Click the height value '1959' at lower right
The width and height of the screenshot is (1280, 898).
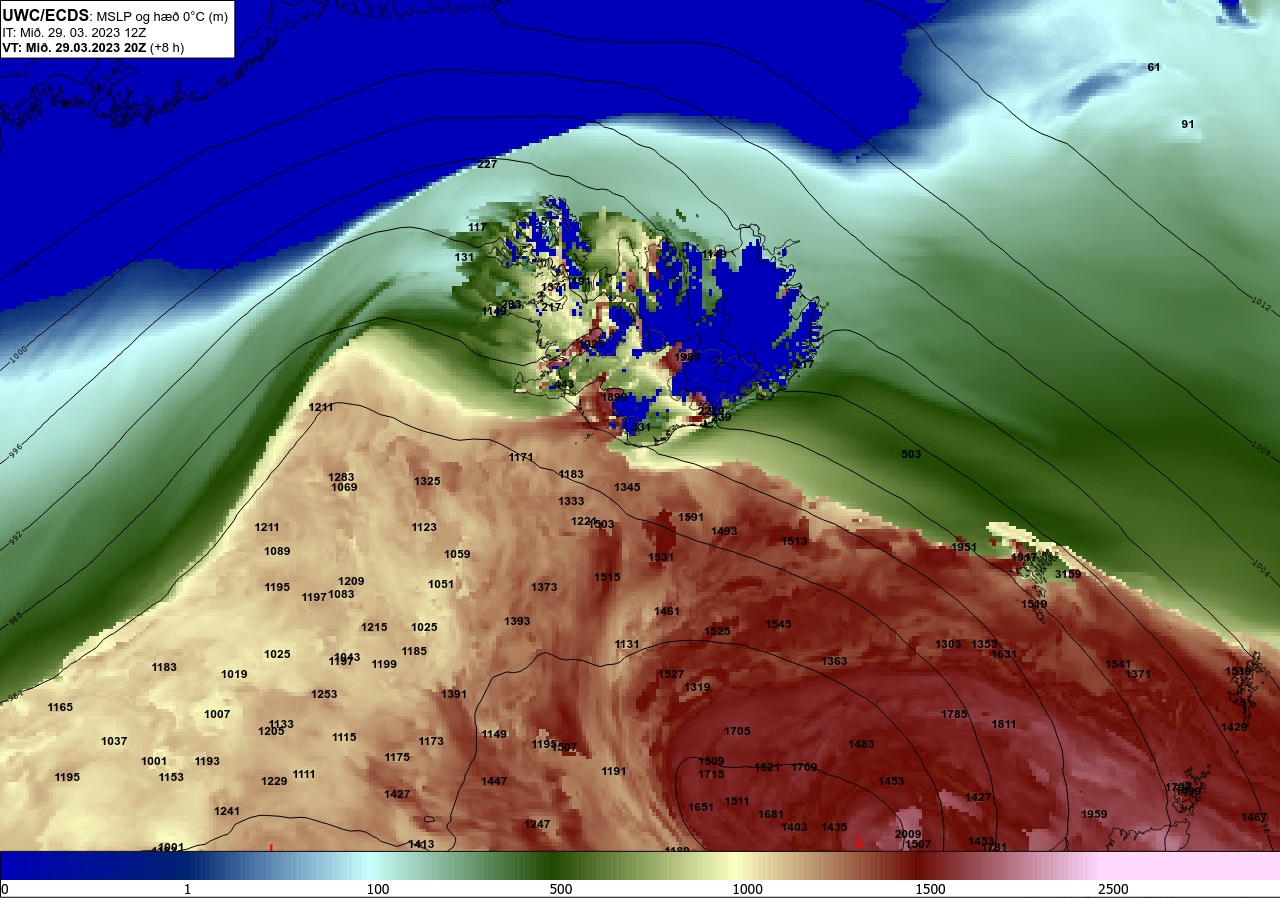(x=1094, y=814)
